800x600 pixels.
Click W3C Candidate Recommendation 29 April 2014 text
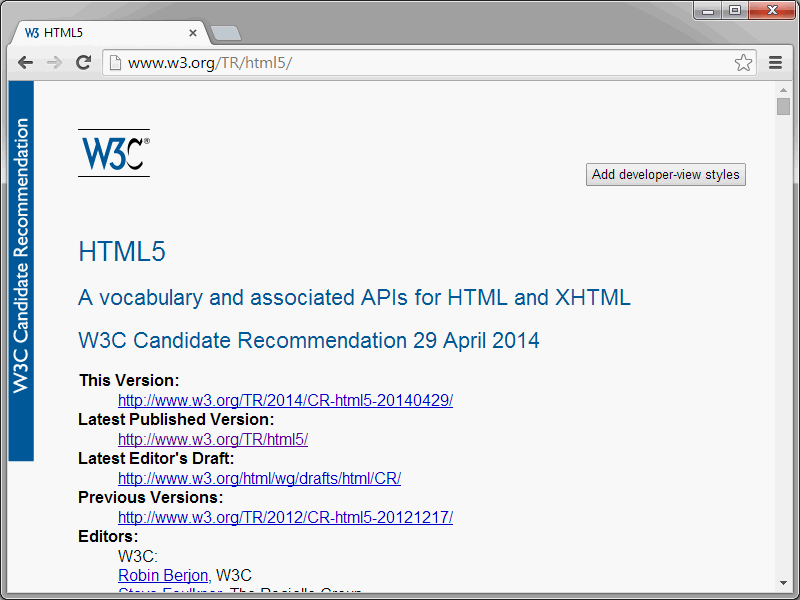[309, 340]
